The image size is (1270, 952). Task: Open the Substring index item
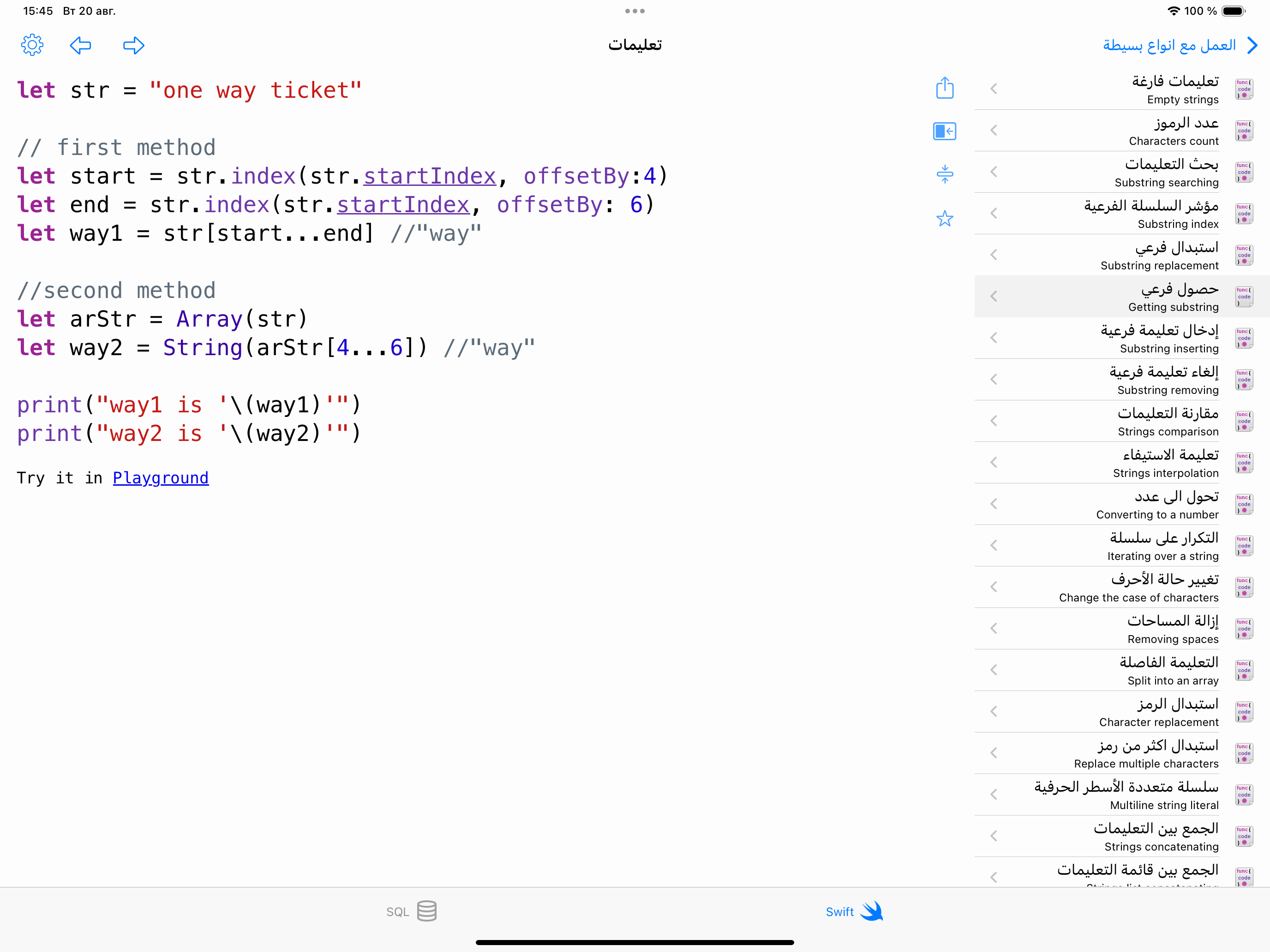[1122, 214]
